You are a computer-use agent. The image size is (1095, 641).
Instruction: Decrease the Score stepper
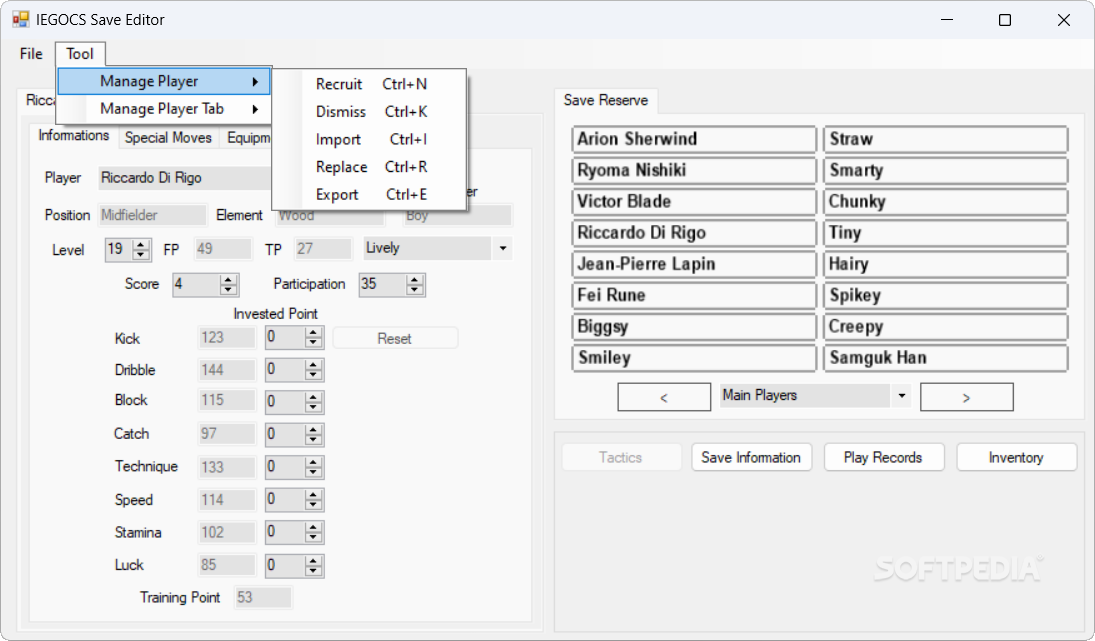(x=228, y=289)
